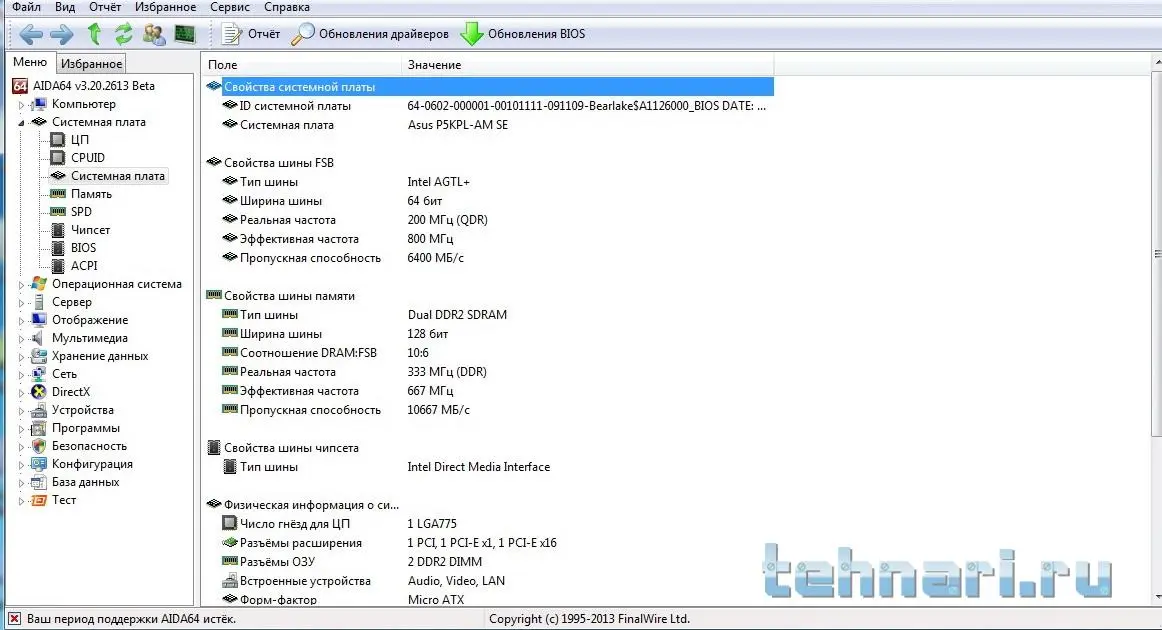Click the Сеть network icon
Image resolution: width=1162 pixels, height=630 pixels.
click(x=39, y=374)
